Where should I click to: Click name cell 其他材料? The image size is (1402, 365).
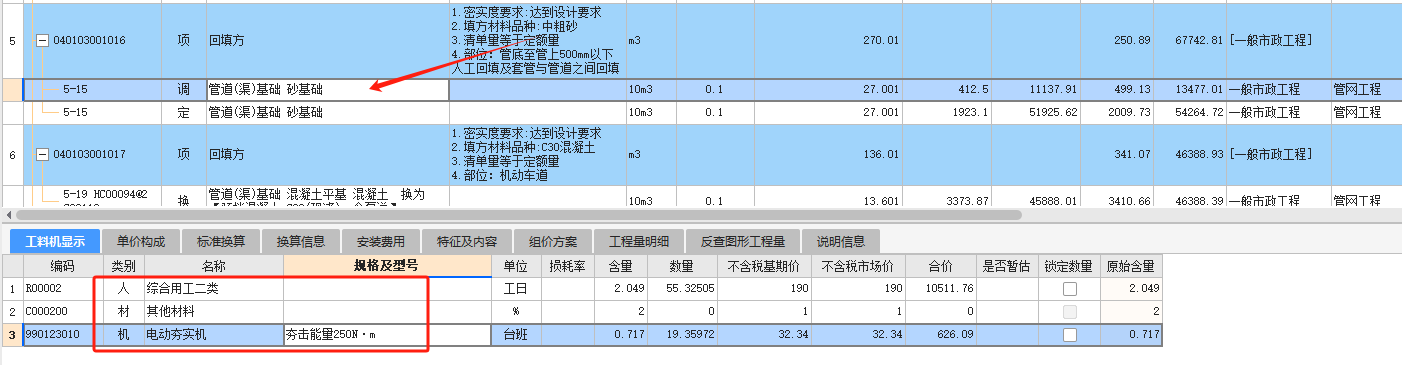pyautogui.click(x=213, y=312)
